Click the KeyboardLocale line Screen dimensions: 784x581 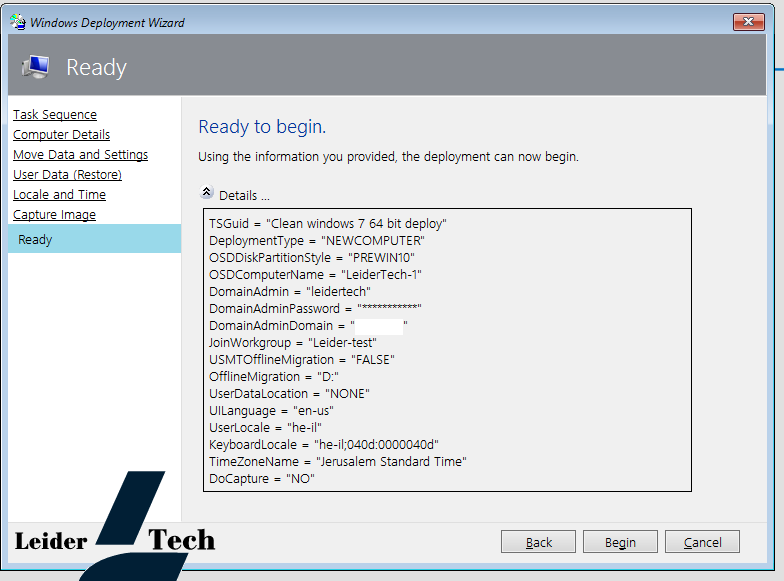324,444
